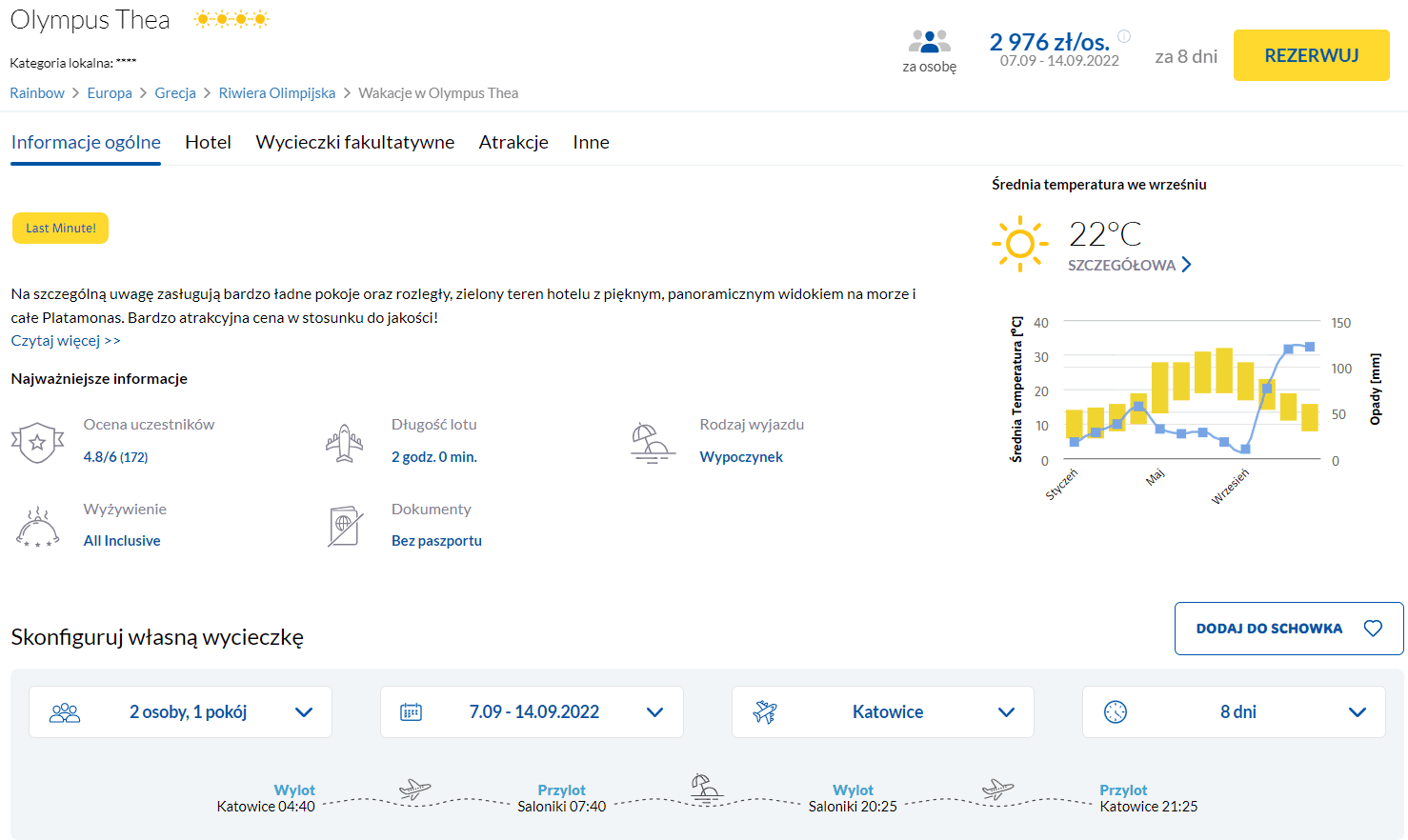Click the passport documents icon
The height and width of the screenshot is (840, 1408).
point(345,527)
